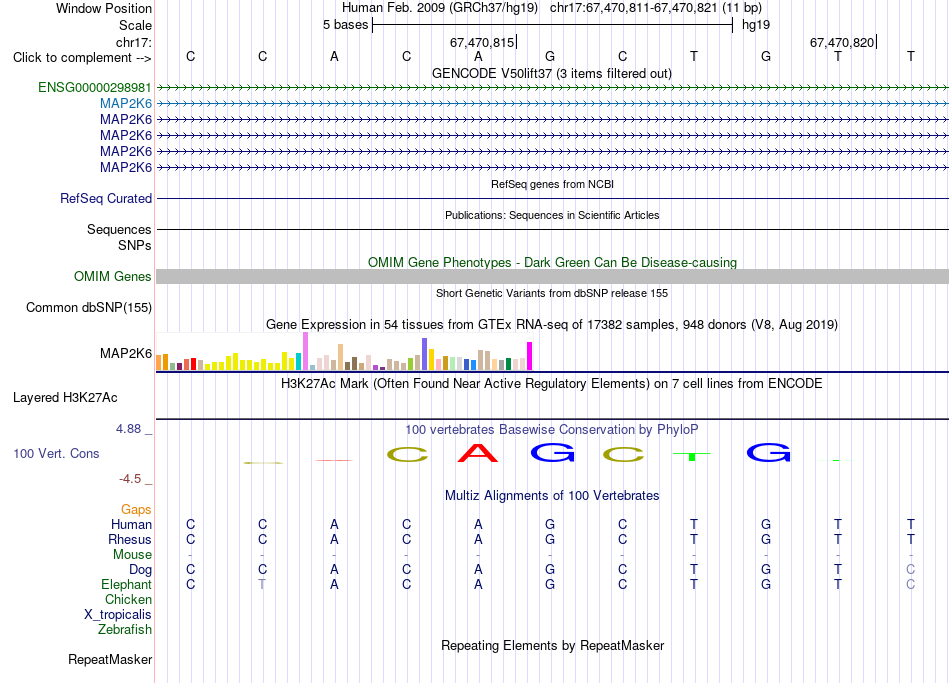Click the SNPs label under Sequences
Image resolution: width=950 pixels, height=683 pixels.
pyautogui.click(x=135, y=245)
